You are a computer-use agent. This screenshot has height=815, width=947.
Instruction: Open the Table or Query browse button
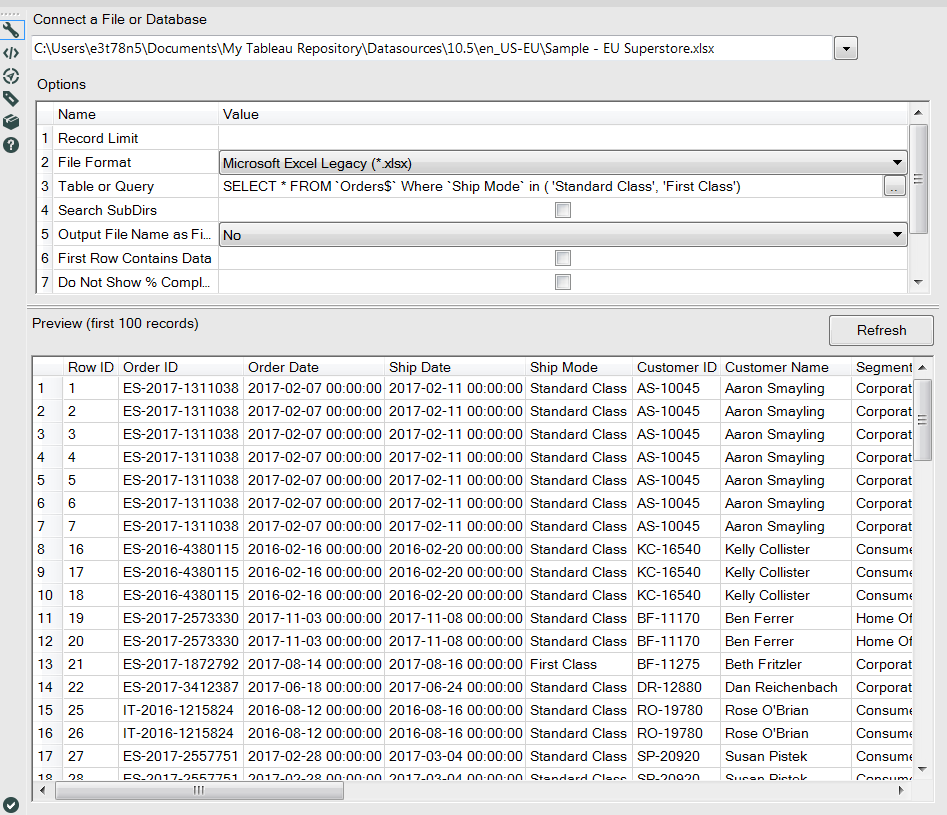tap(894, 185)
